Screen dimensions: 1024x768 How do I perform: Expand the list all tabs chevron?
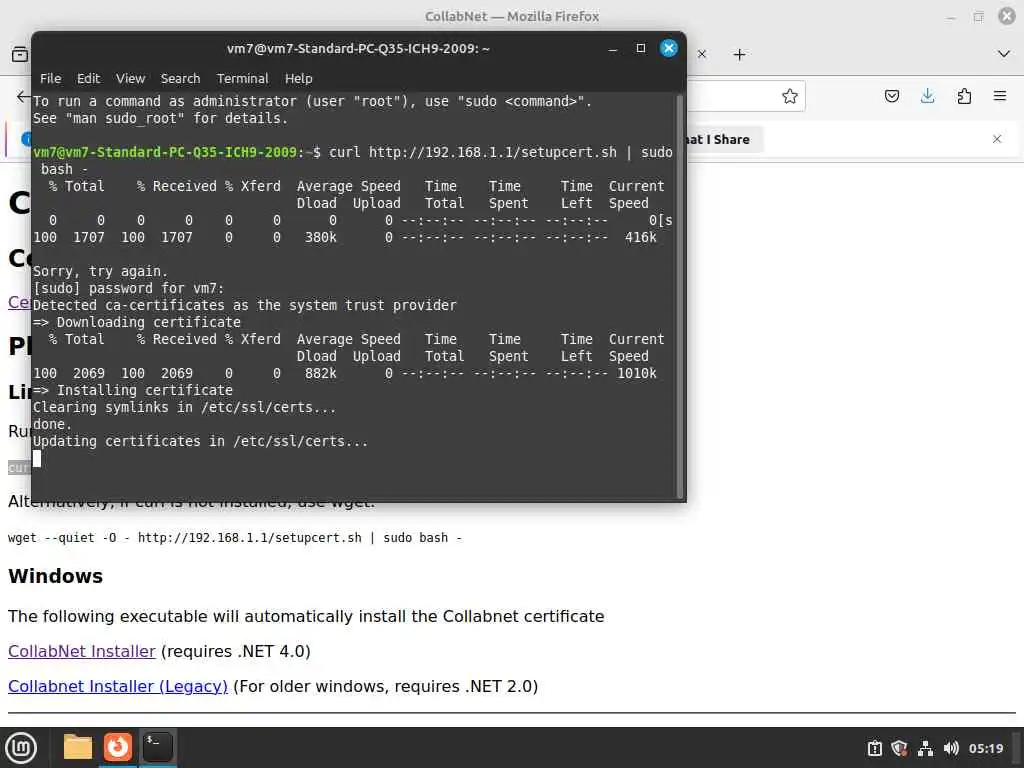[x=1004, y=54]
